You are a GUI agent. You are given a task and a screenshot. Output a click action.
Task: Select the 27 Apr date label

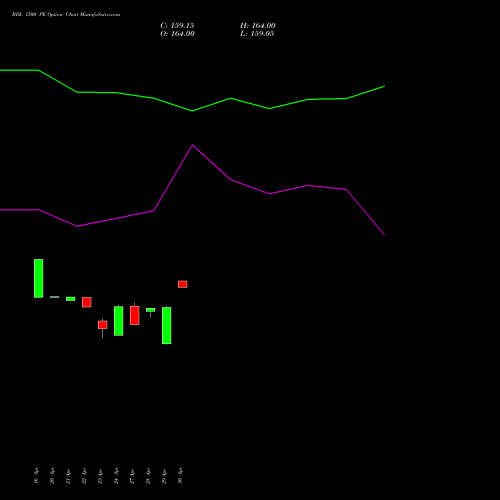pos(132,476)
